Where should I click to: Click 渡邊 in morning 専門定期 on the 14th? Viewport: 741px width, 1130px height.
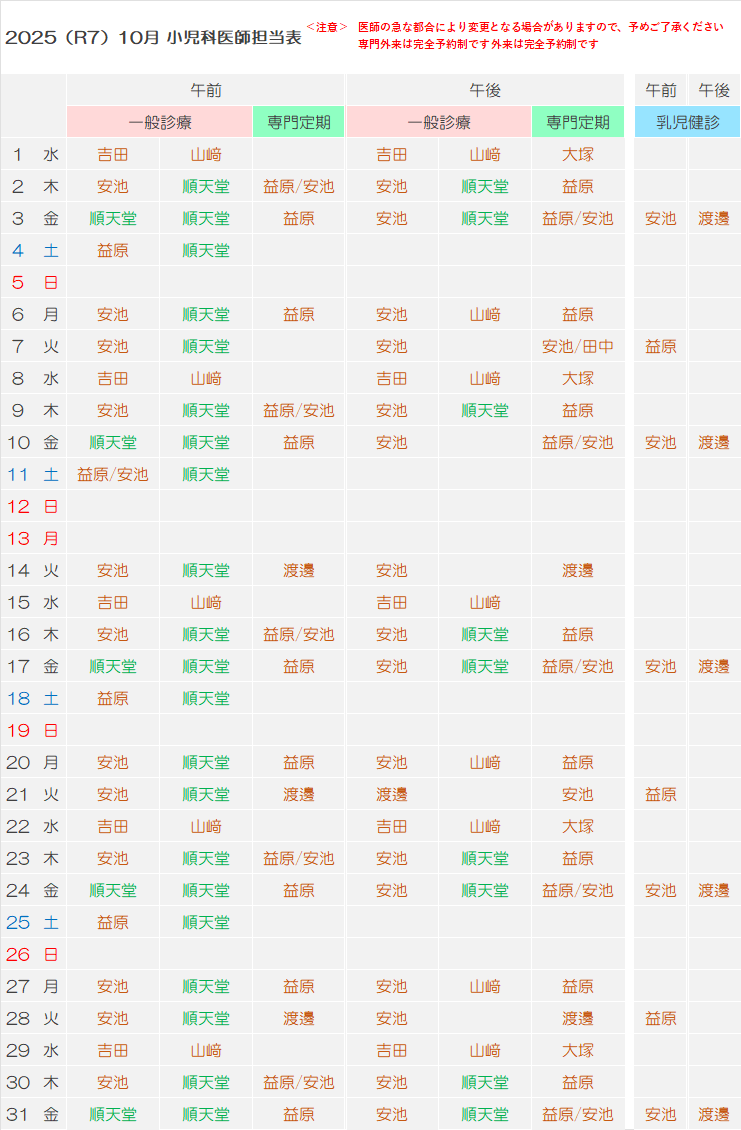pos(298,571)
